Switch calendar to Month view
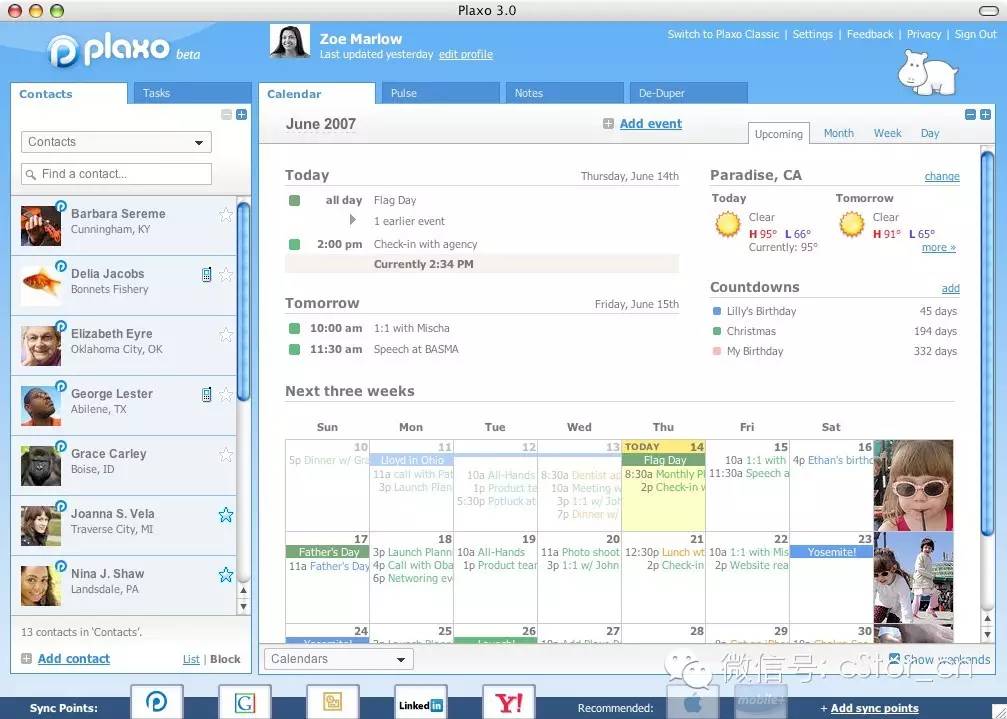1007x719 pixels. click(839, 133)
